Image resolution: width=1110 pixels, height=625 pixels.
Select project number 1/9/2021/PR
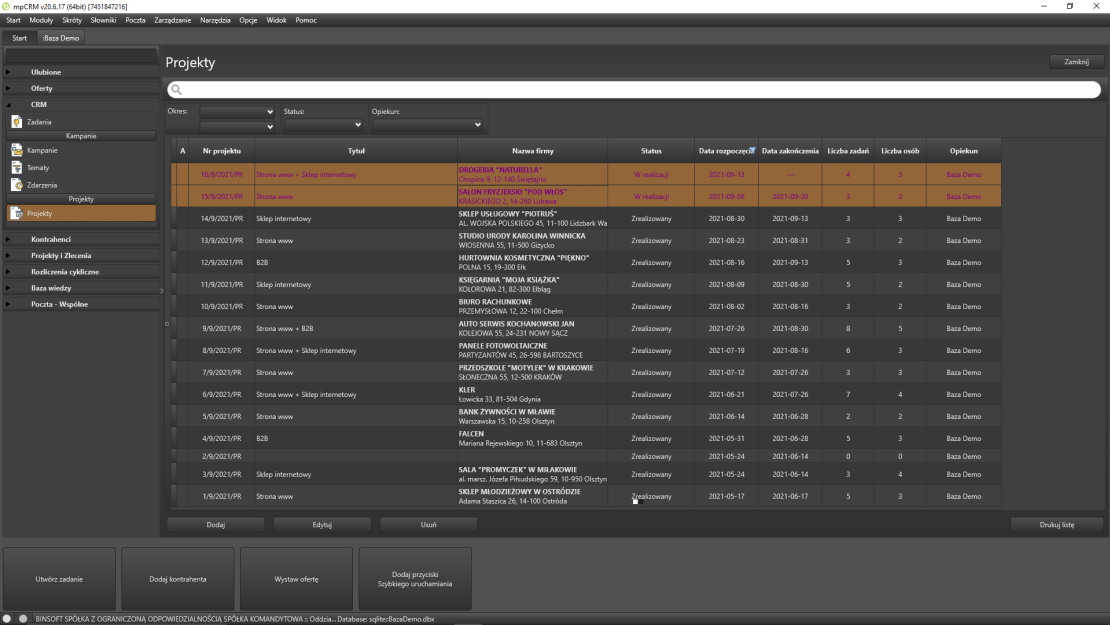222,497
